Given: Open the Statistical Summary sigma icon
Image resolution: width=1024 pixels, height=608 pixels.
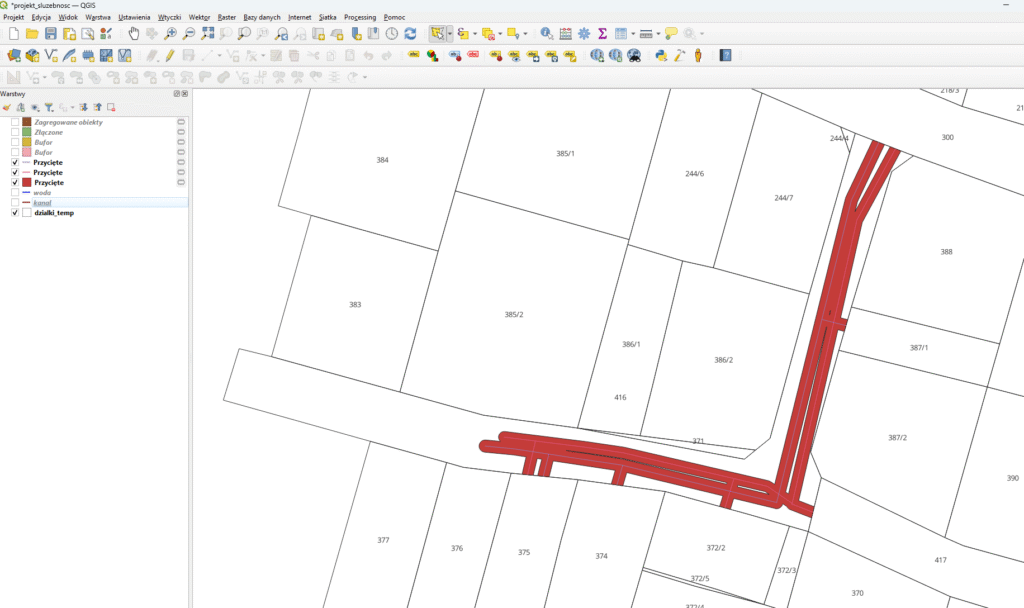Looking at the screenshot, I should coord(602,34).
